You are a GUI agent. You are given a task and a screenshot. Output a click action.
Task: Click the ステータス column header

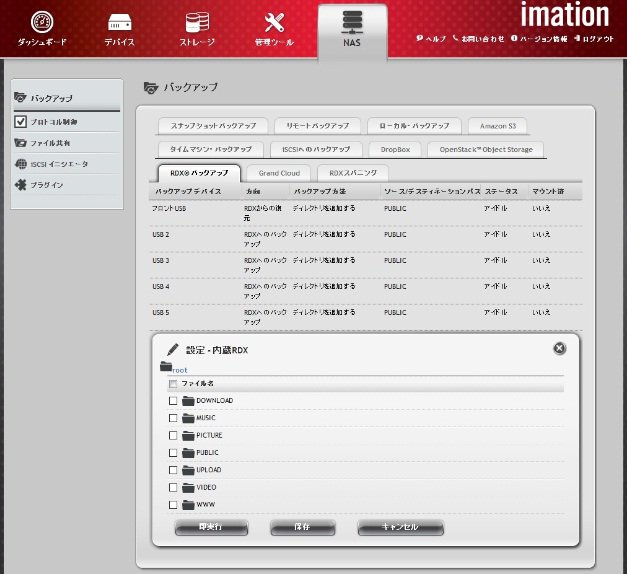click(x=501, y=191)
